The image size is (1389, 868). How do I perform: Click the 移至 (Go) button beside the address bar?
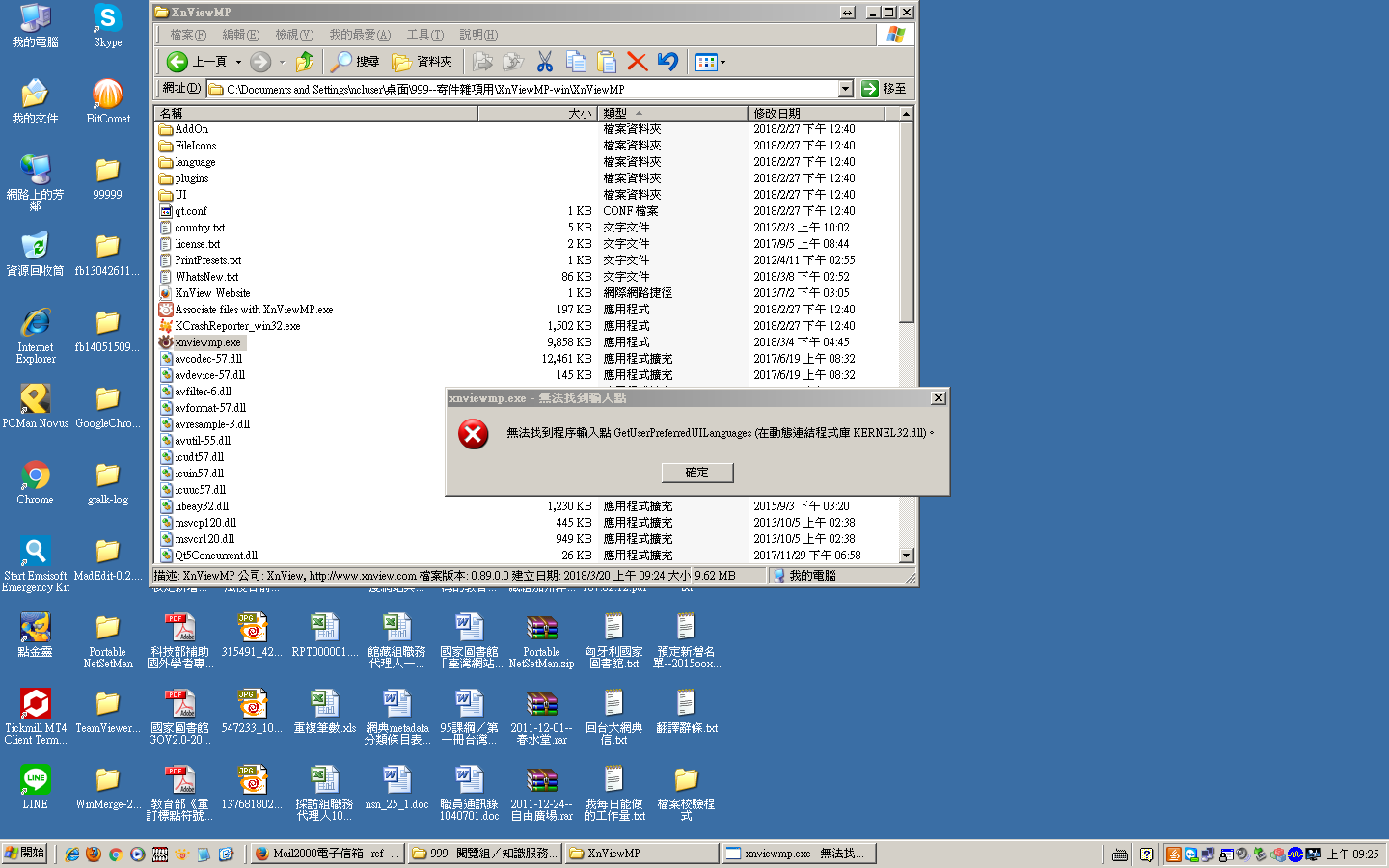pos(884,89)
